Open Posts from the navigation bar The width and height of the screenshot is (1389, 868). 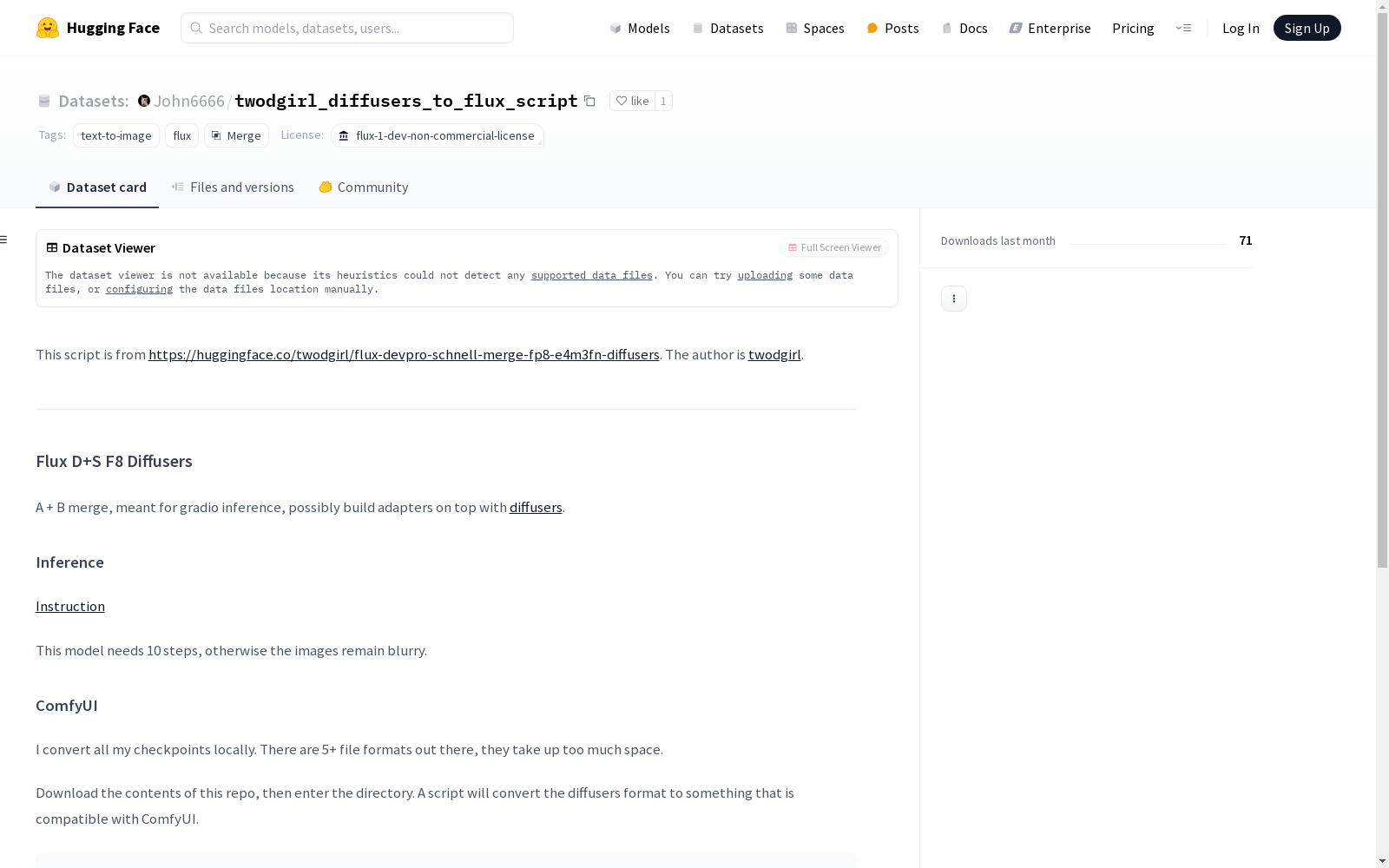pyautogui.click(x=892, y=28)
